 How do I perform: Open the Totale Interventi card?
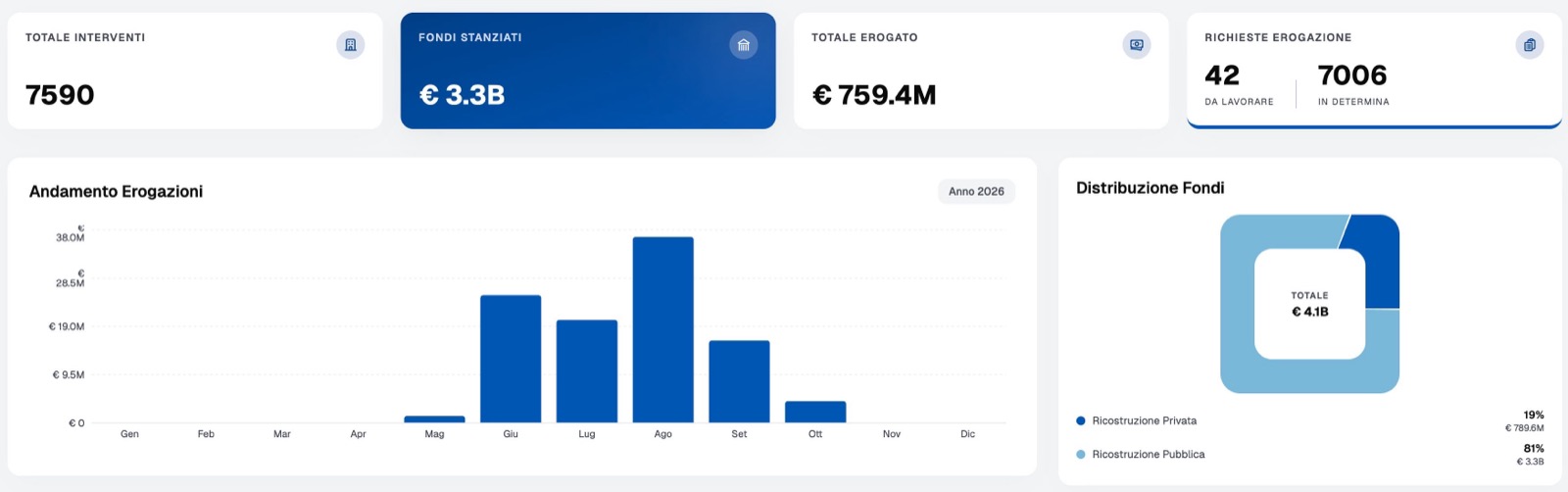tap(195, 71)
